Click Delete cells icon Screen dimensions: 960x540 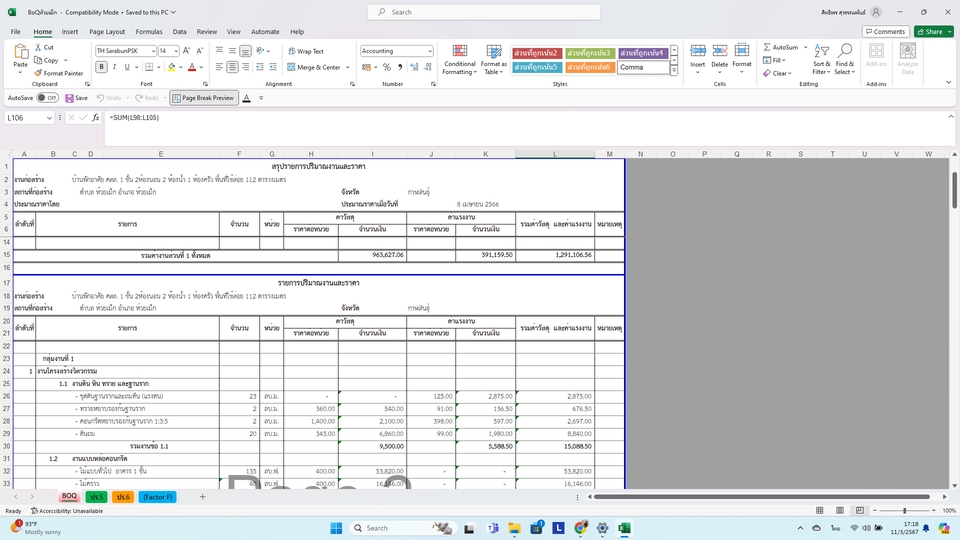click(720, 51)
